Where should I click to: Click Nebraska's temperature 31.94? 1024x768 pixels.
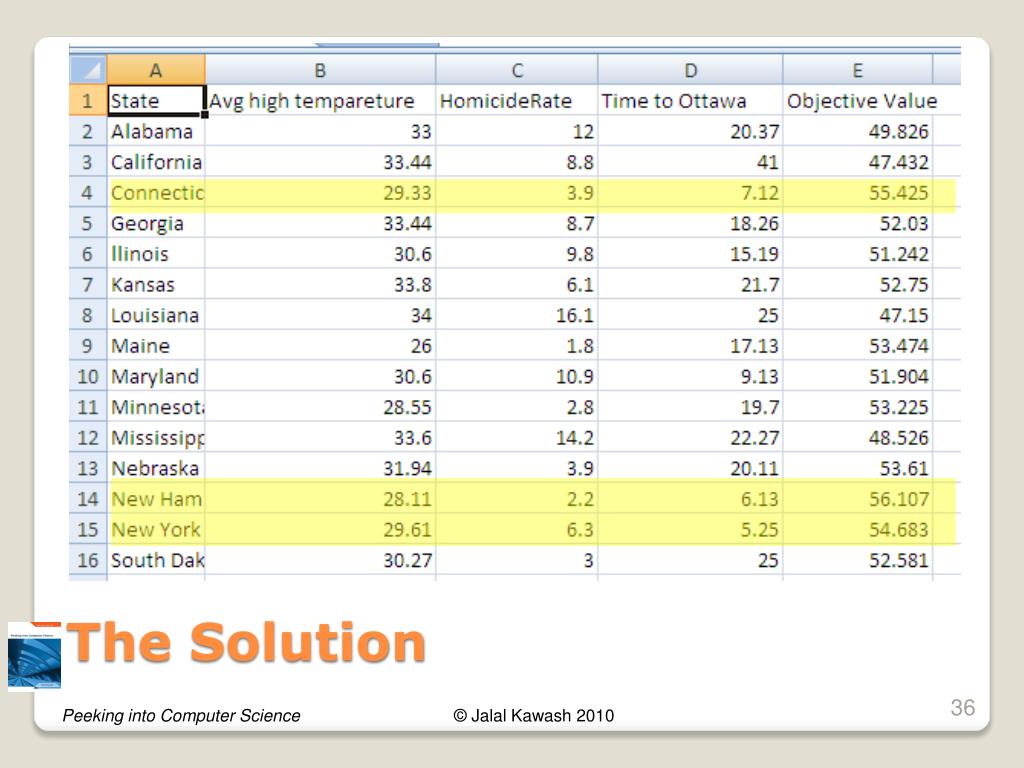320,468
